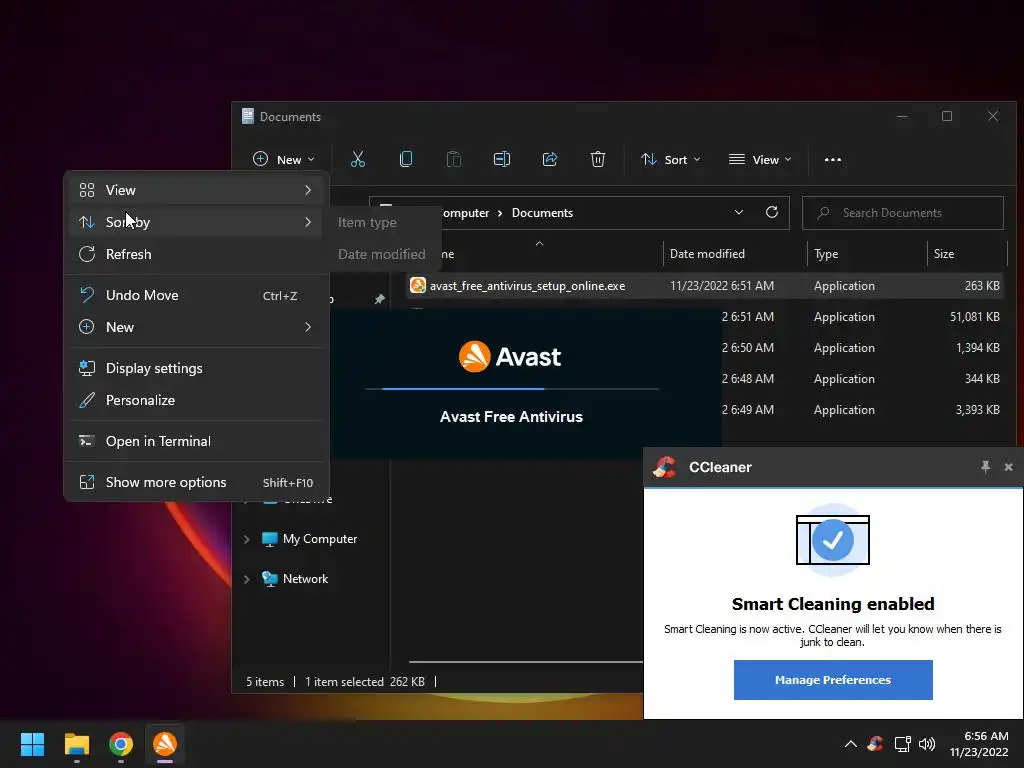Image resolution: width=1024 pixels, height=768 pixels.
Task: Open the See more three-dots menu
Action: coord(833,159)
